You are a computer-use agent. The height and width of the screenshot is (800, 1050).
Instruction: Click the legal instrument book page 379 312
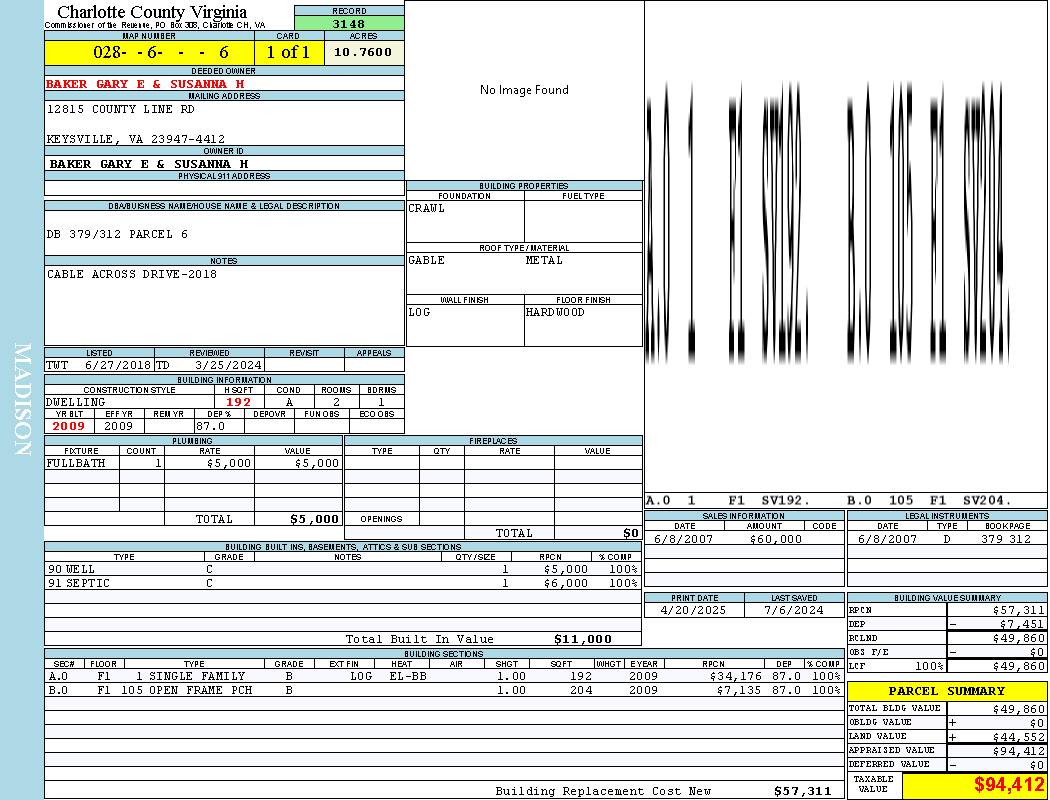[x=1005, y=539]
